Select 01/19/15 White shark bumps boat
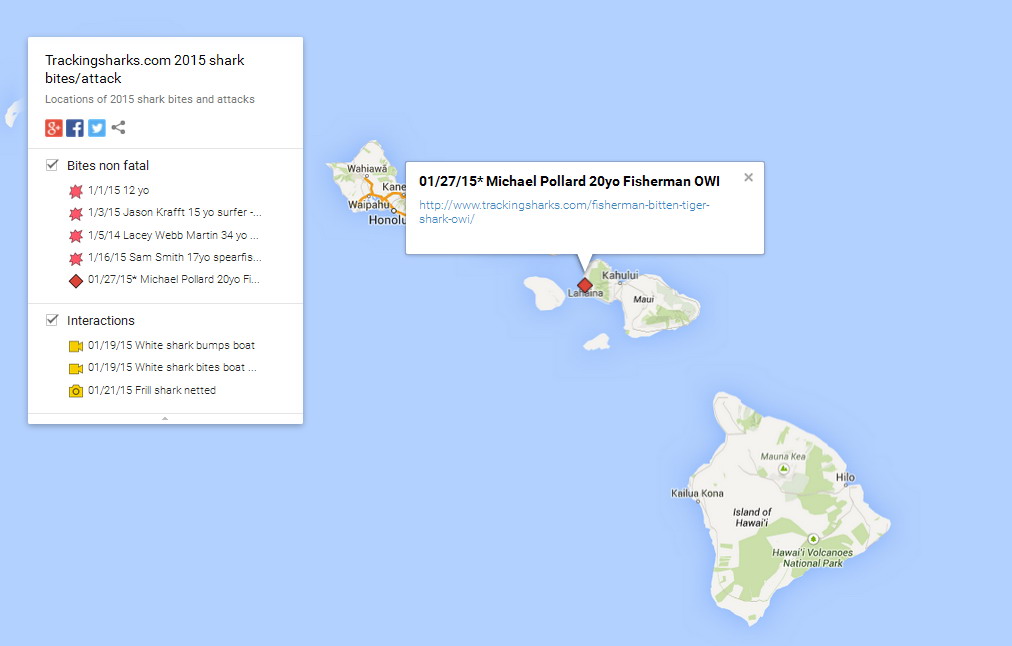This screenshot has width=1012, height=646. click(x=172, y=345)
